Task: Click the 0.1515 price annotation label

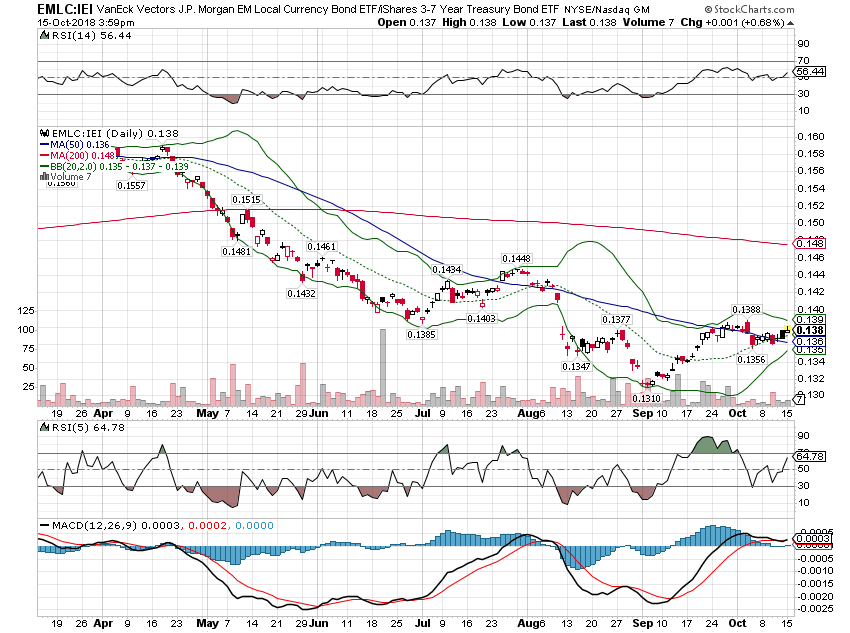Action: pyautogui.click(x=246, y=200)
